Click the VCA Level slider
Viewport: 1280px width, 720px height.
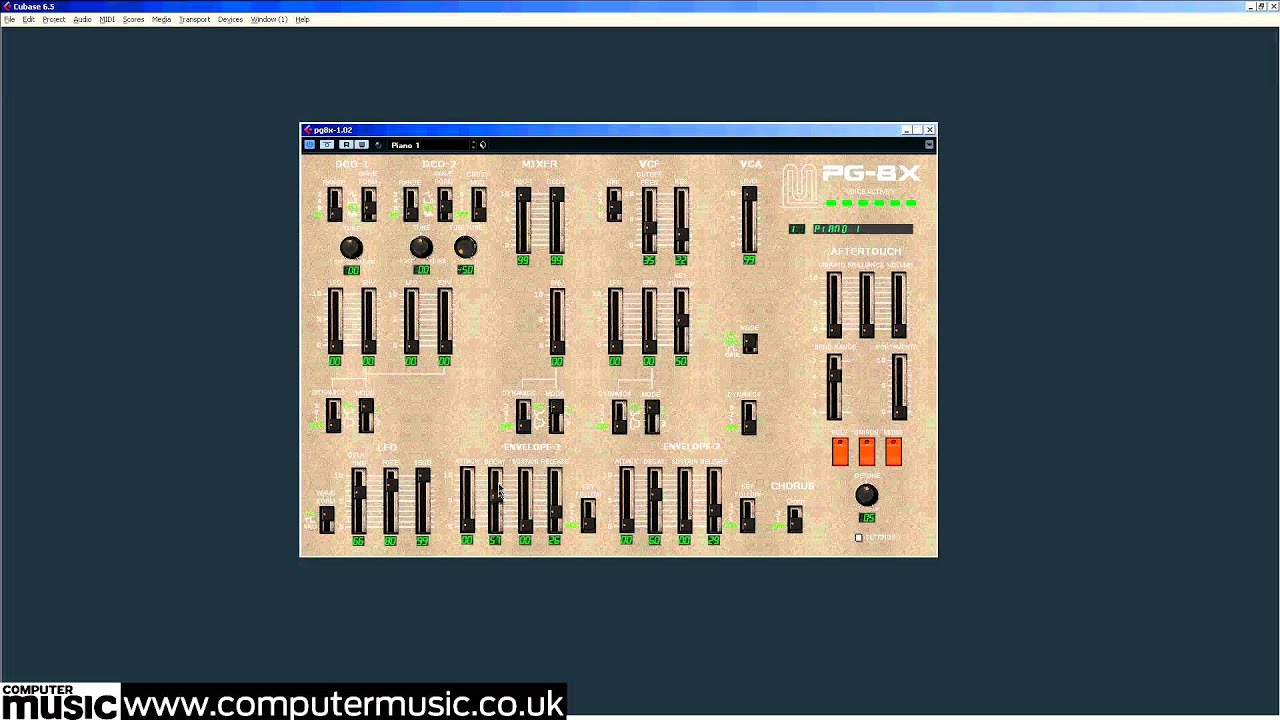point(749,222)
